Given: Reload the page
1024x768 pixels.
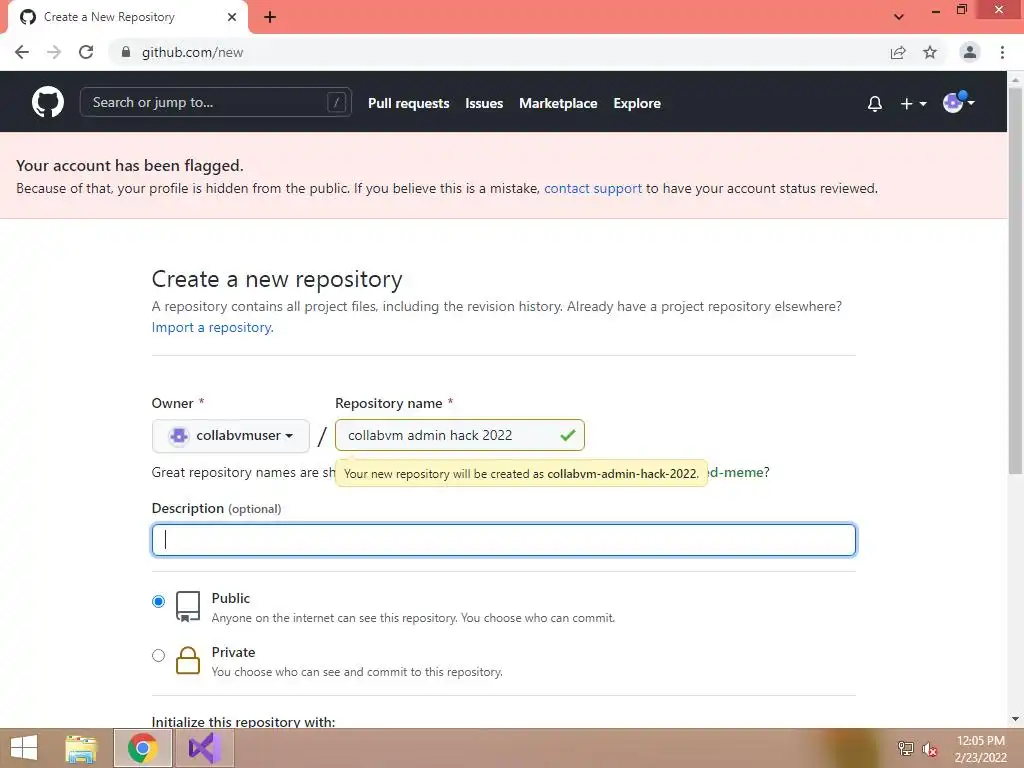Looking at the screenshot, I should click(86, 52).
